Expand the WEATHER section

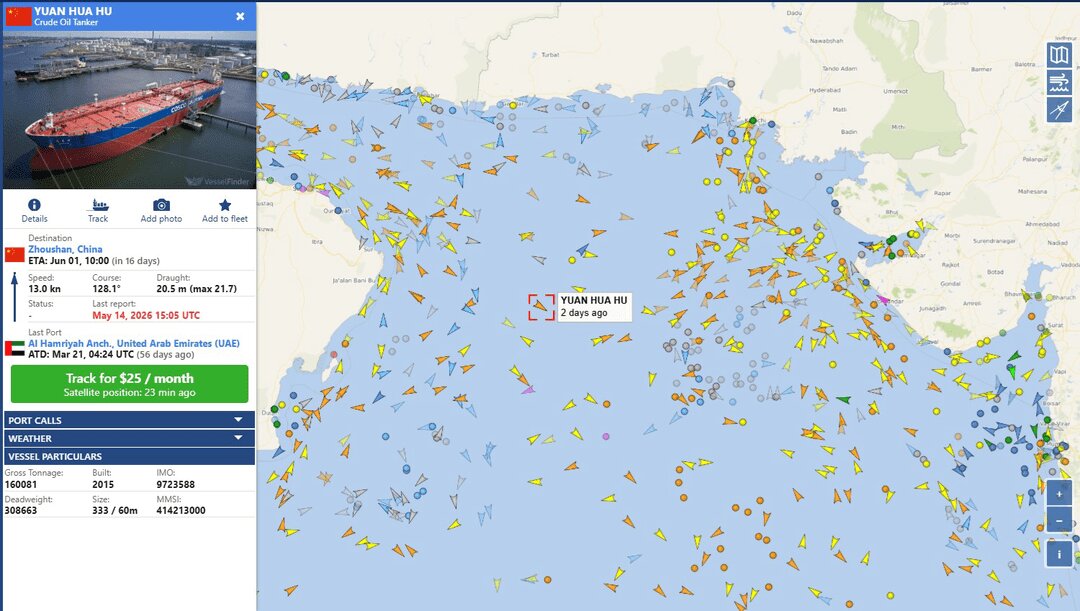[x=129, y=438]
